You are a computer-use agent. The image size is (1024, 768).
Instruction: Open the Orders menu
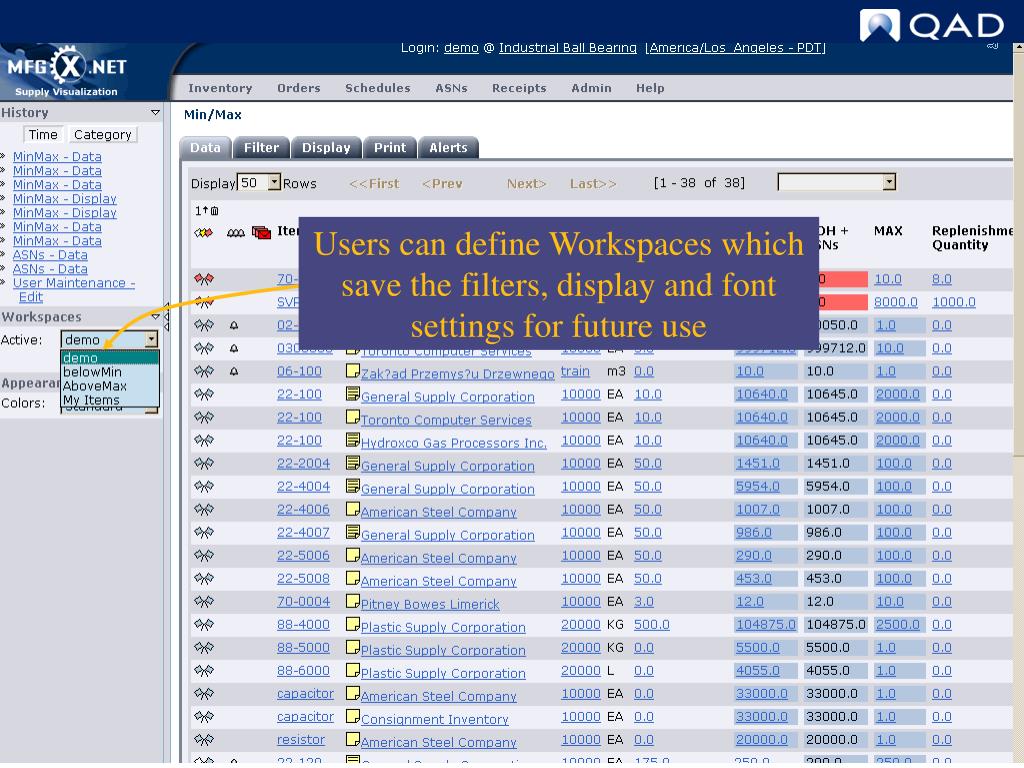click(298, 88)
